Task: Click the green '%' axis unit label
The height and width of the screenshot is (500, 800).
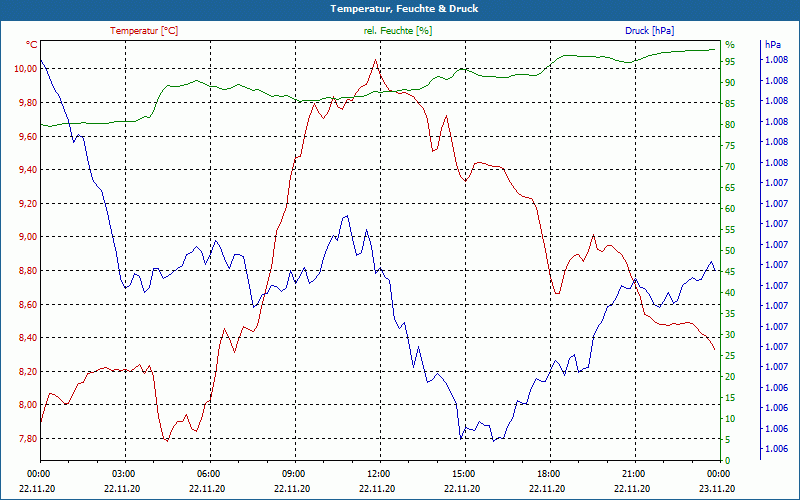Action: [730, 45]
